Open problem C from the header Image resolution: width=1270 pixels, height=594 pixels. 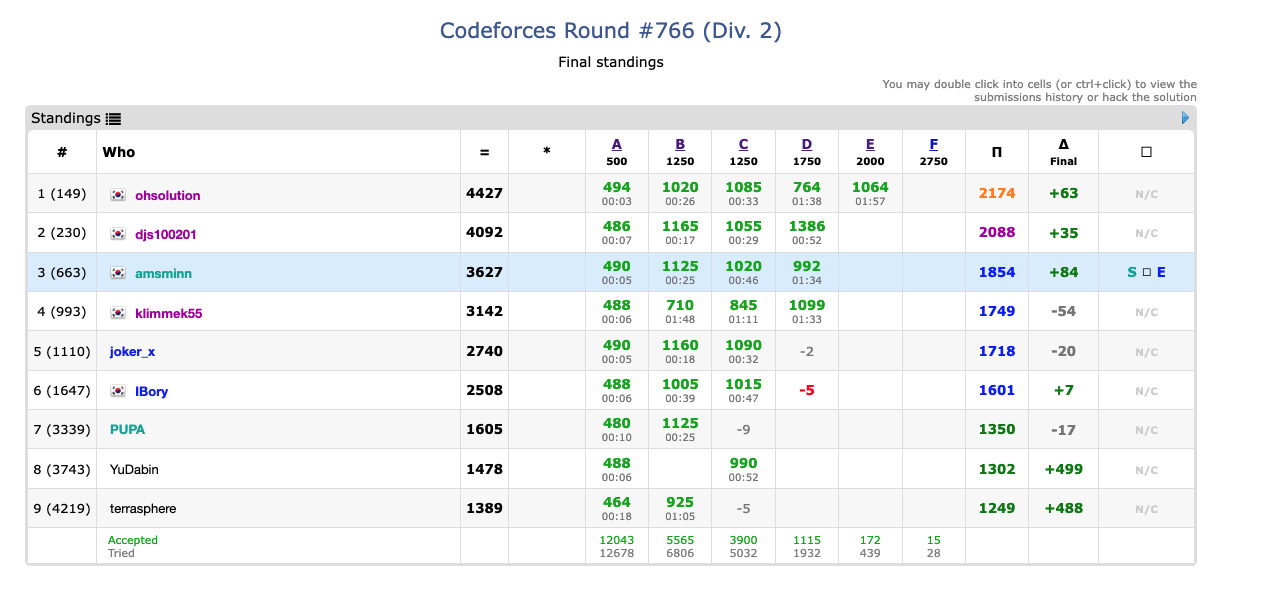click(743, 143)
